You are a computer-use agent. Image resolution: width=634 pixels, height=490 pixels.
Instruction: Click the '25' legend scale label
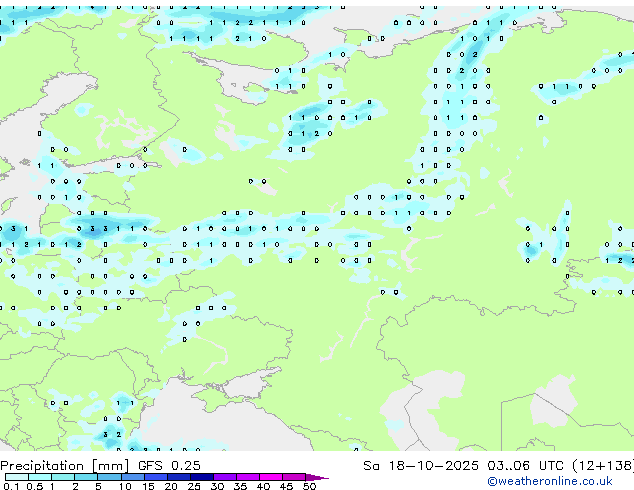click(194, 486)
